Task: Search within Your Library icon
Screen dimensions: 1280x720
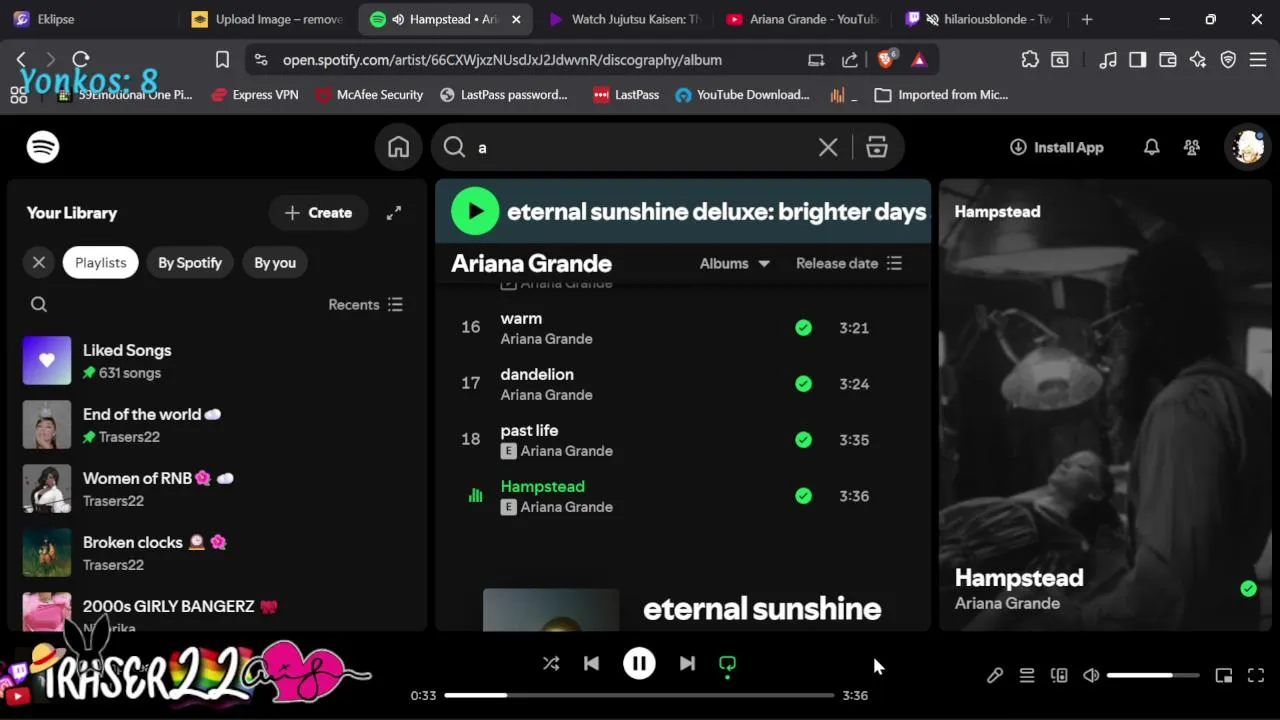Action: point(39,305)
